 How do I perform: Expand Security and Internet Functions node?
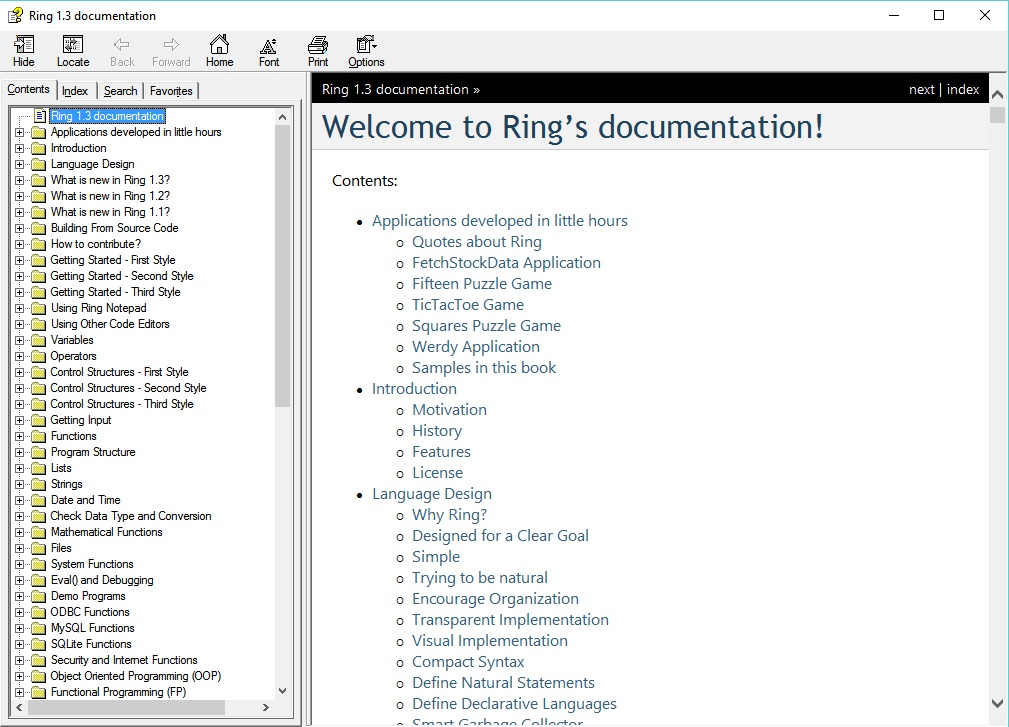(x=19, y=660)
